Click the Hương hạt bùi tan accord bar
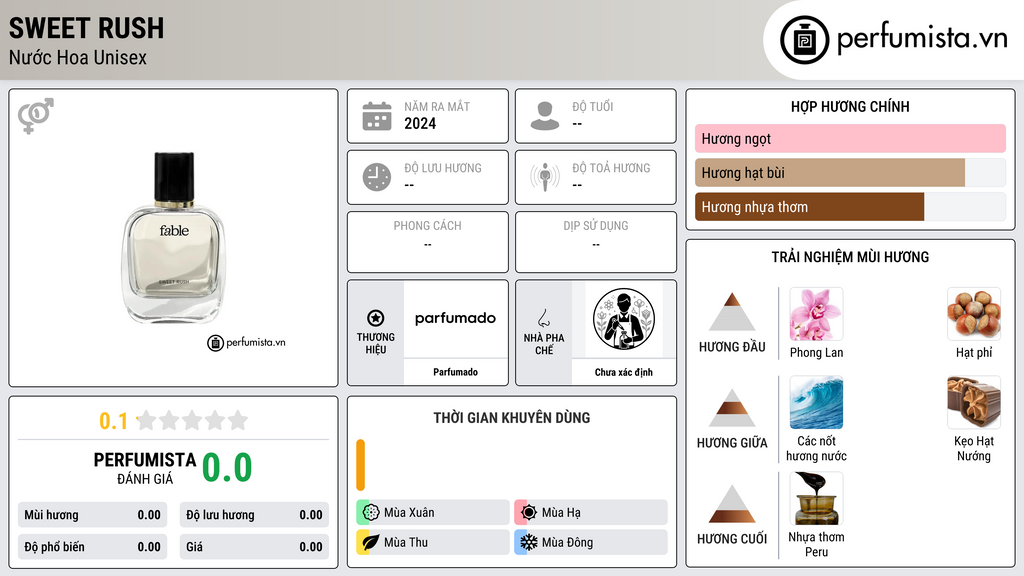Viewport: 1024px width, 576px height. tap(830, 173)
